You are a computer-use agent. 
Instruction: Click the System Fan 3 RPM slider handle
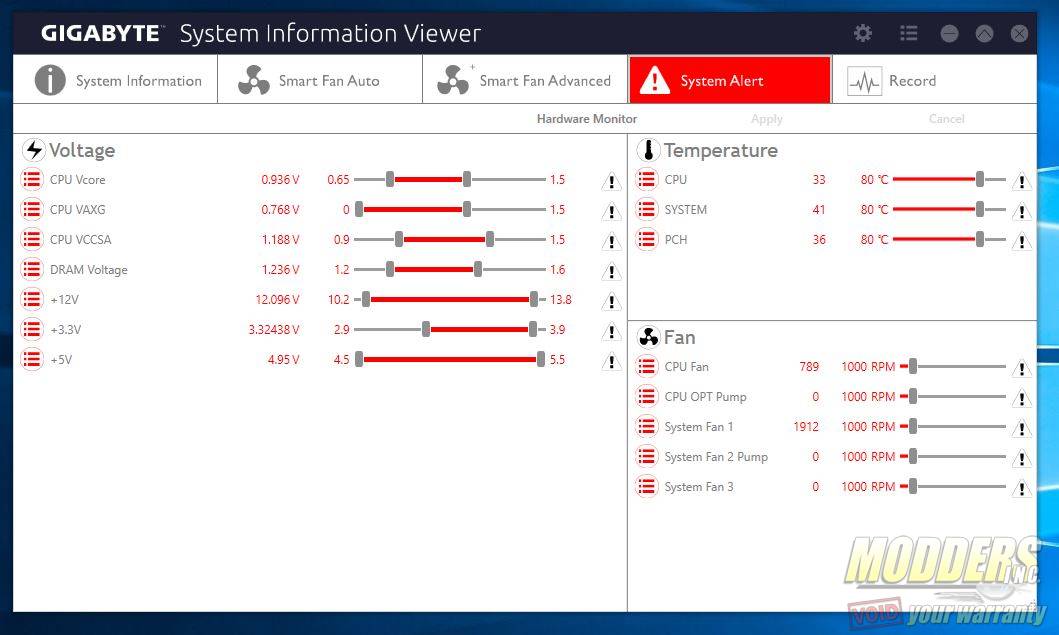pyautogui.click(x=913, y=486)
